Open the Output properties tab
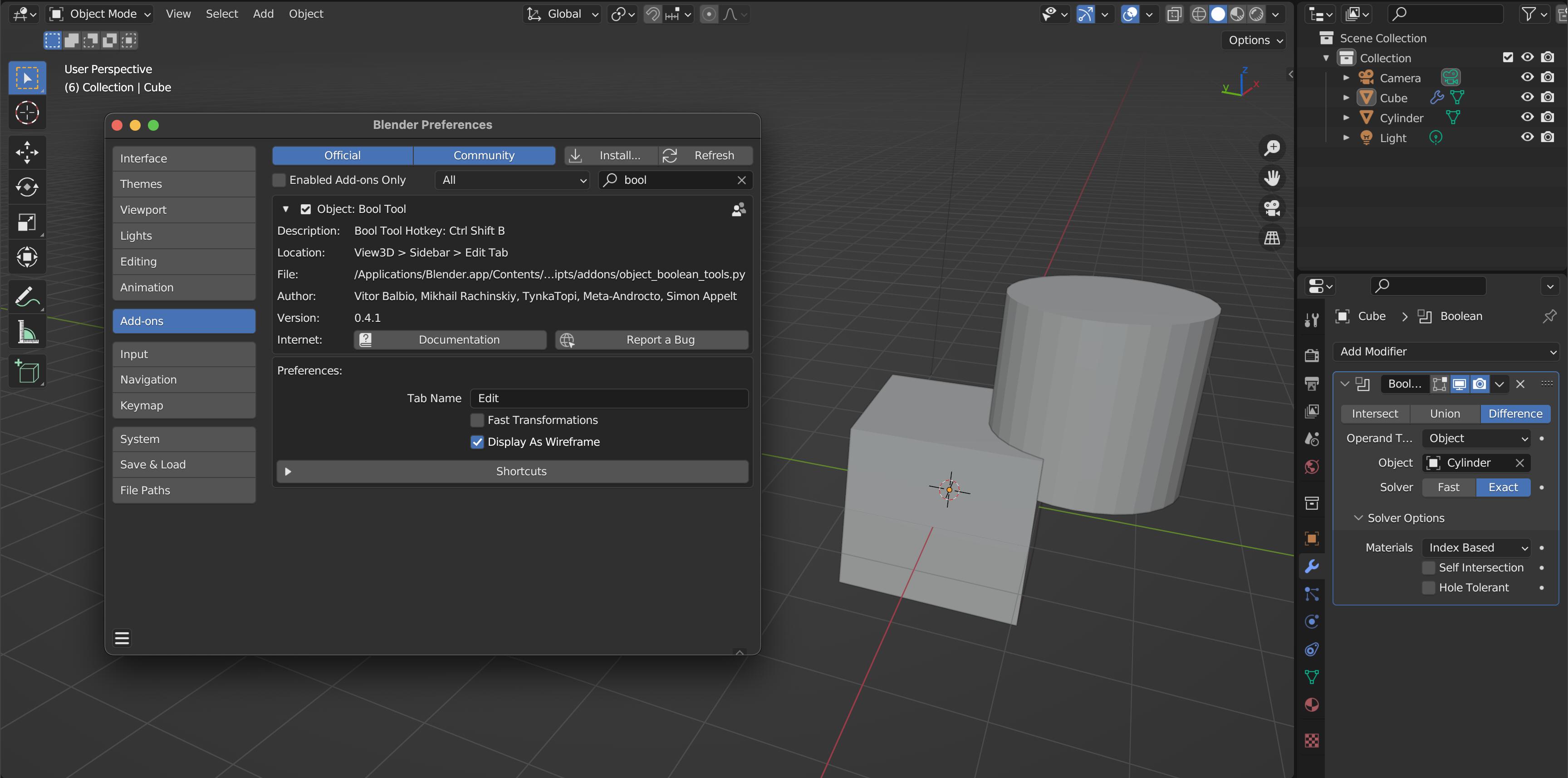The height and width of the screenshot is (778, 1568). click(1312, 384)
